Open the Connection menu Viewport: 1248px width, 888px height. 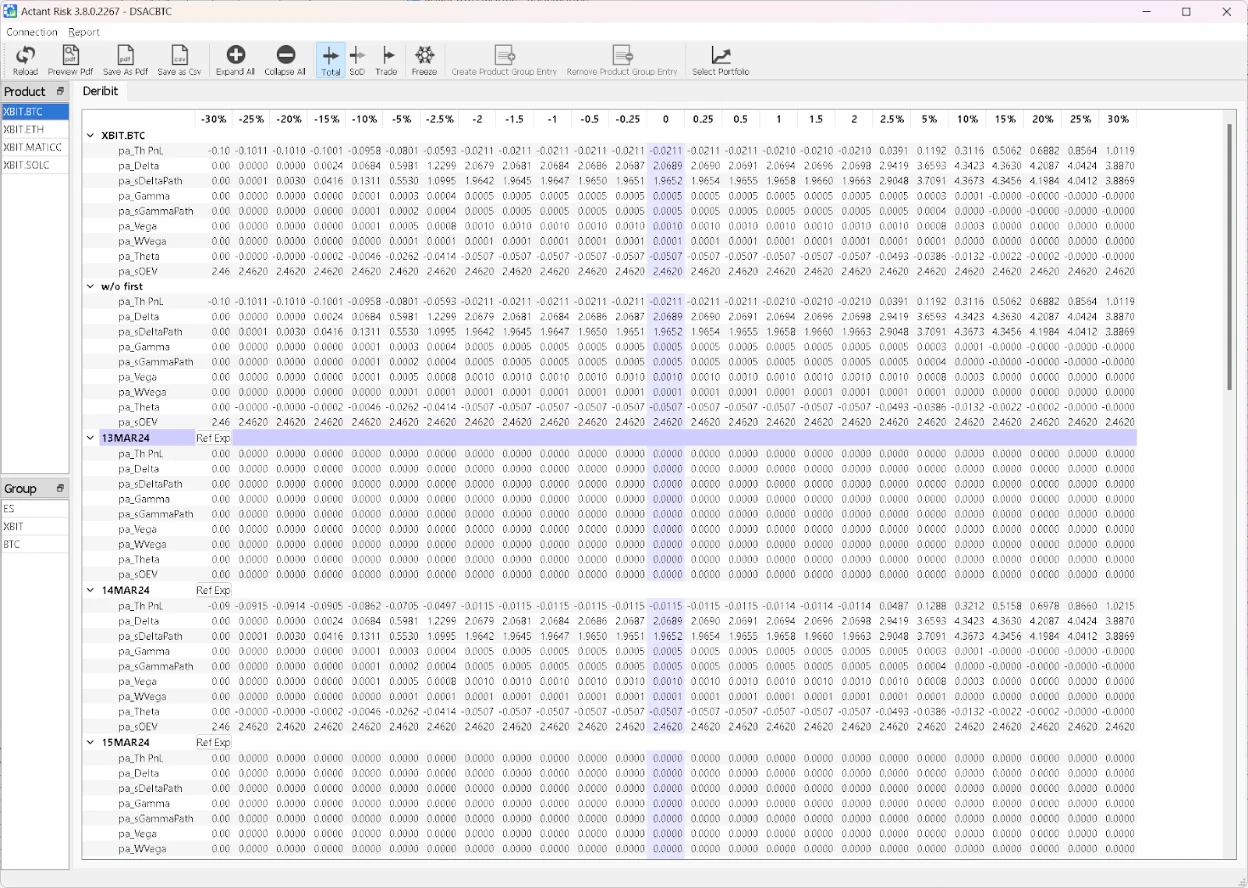click(x=32, y=32)
